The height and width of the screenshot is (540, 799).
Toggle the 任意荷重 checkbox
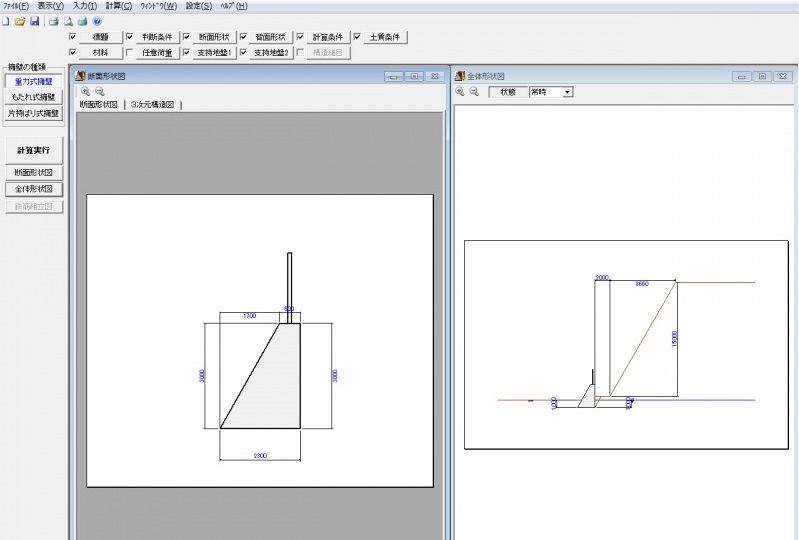(130, 53)
